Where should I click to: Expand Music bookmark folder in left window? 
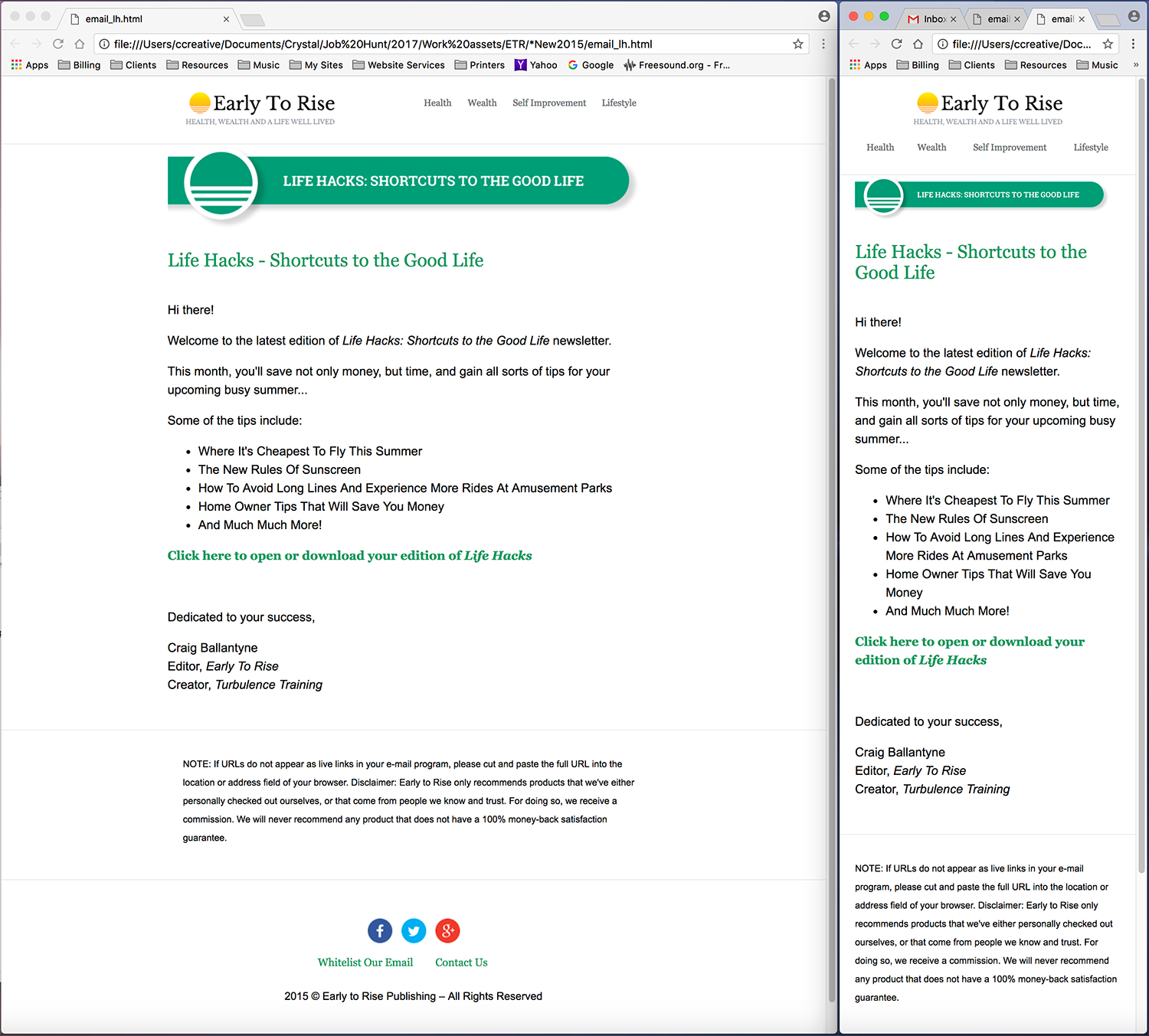259,65
